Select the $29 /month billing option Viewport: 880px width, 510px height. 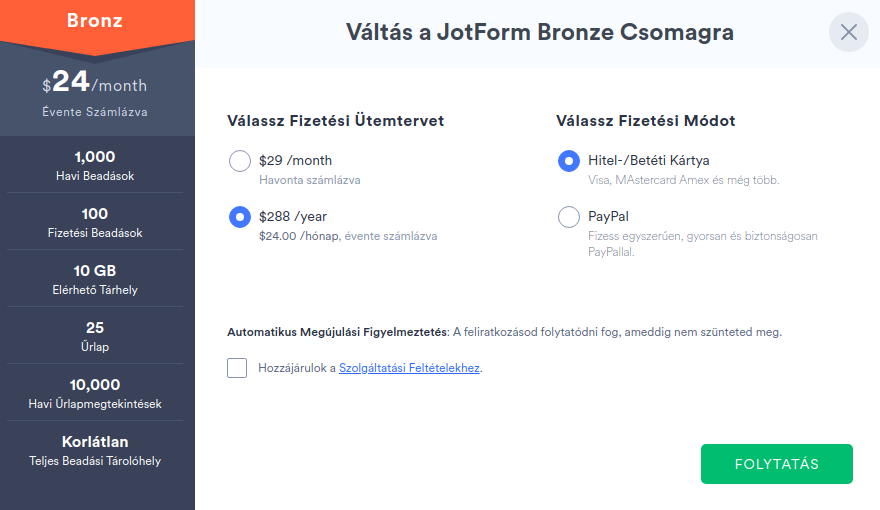coord(240,161)
